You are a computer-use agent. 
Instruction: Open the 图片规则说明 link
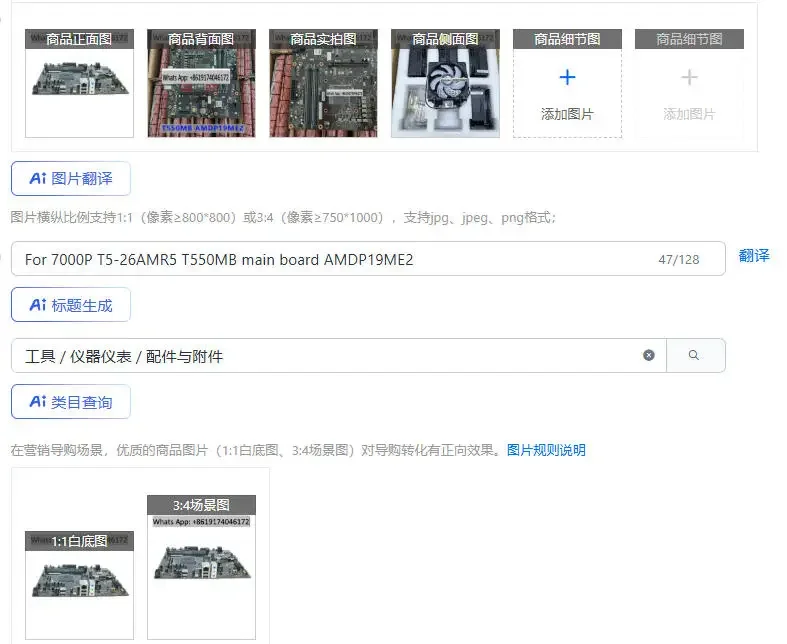click(546, 450)
